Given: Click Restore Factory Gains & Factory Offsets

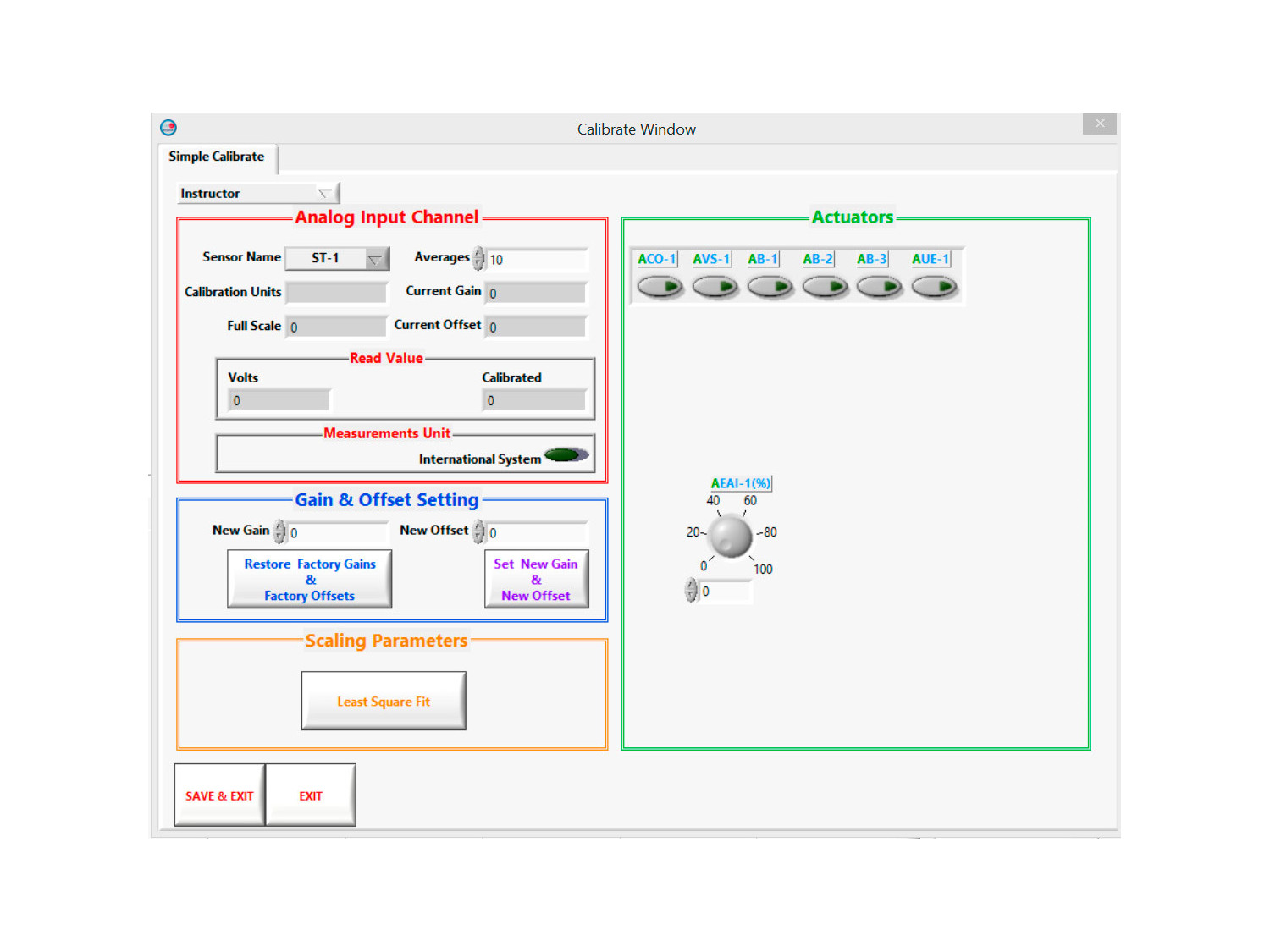Looking at the screenshot, I should pos(310,580).
